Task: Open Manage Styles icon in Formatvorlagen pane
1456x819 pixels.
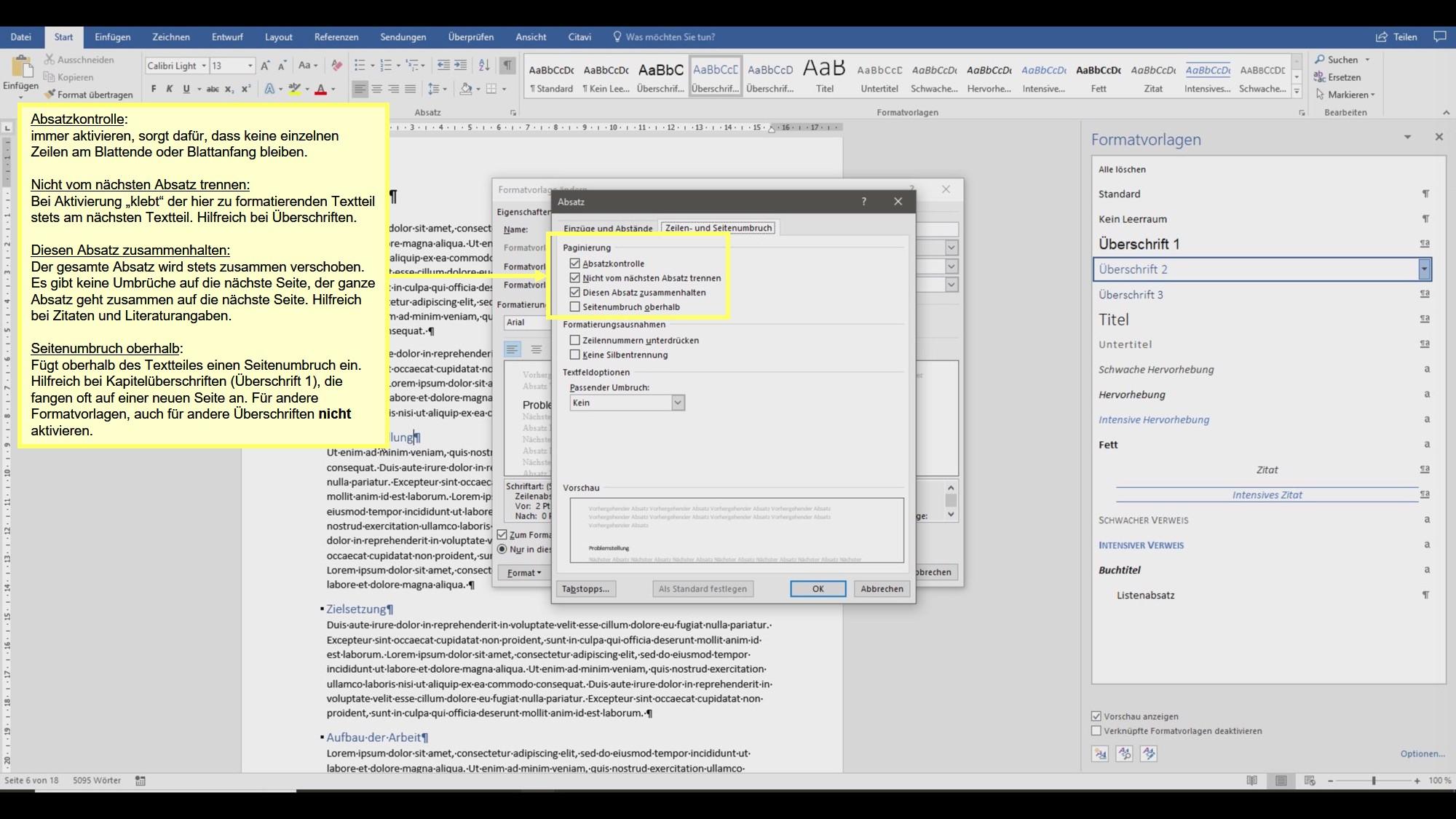Action: click(x=1149, y=753)
